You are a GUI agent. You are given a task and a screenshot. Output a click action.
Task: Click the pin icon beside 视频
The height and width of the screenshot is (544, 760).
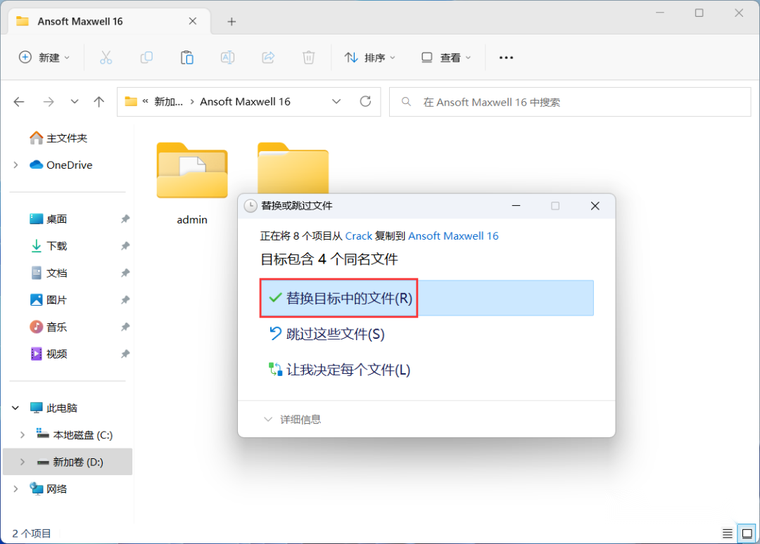pyautogui.click(x=125, y=354)
